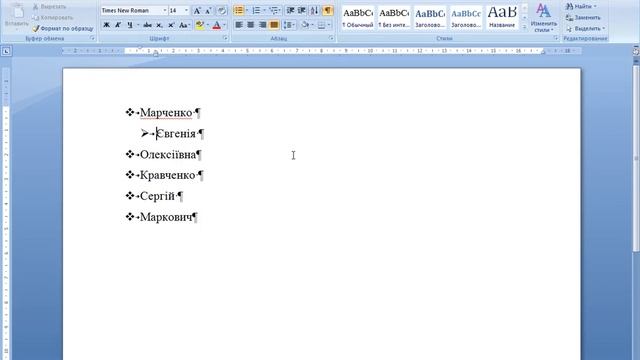Click the paragraph borders icon
Screen dimensions: 640x360
322,25
